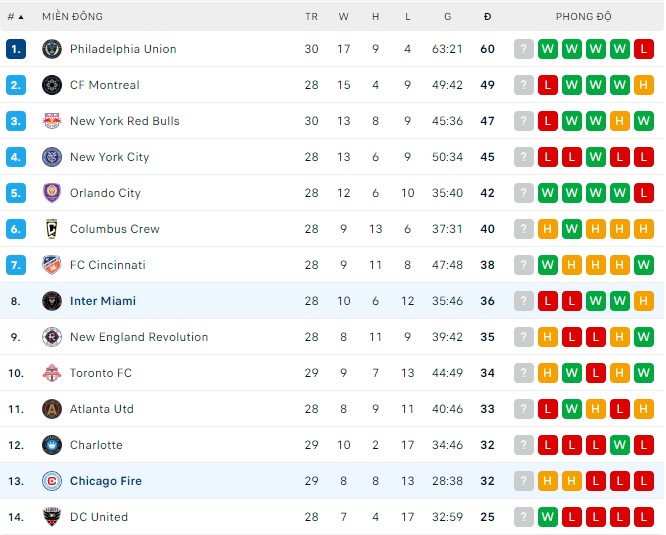
Task: Click Philadelphia Union's red L form badge
Action: (x=644, y=49)
